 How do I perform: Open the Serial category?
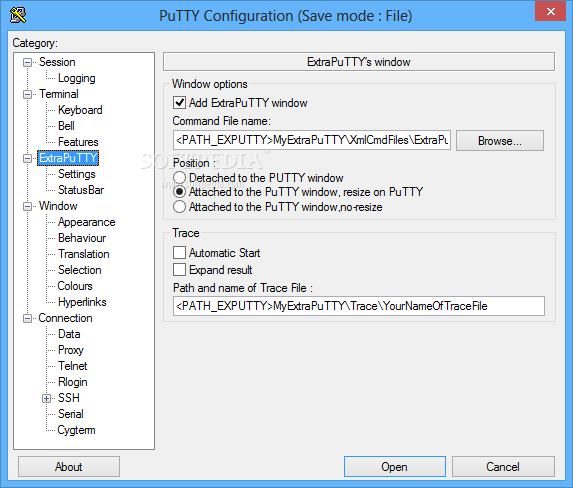point(71,414)
